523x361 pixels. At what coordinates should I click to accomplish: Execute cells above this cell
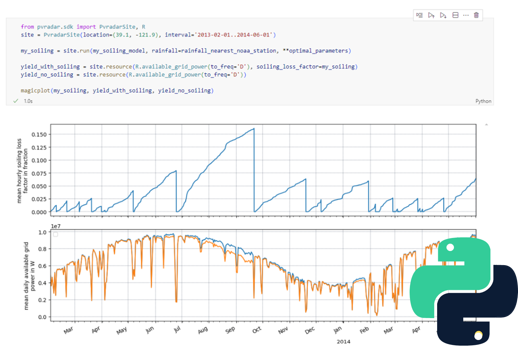point(431,15)
